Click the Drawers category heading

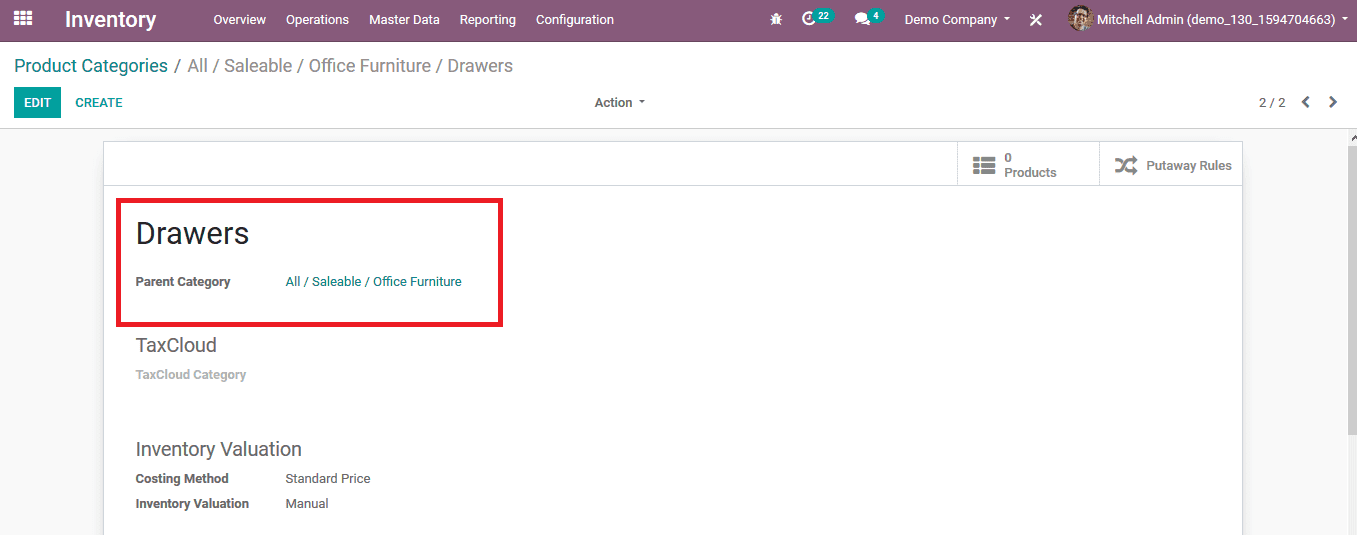click(192, 233)
